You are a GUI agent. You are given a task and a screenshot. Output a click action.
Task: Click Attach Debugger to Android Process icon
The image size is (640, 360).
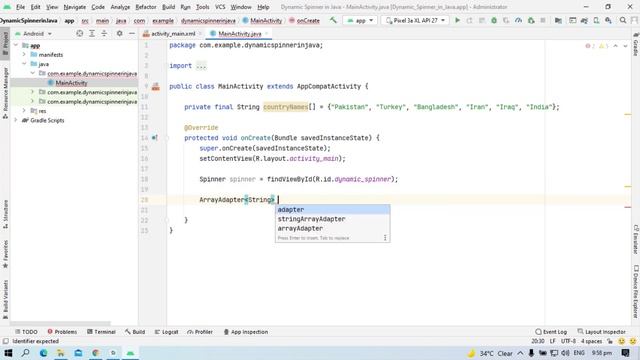click(x=531, y=20)
